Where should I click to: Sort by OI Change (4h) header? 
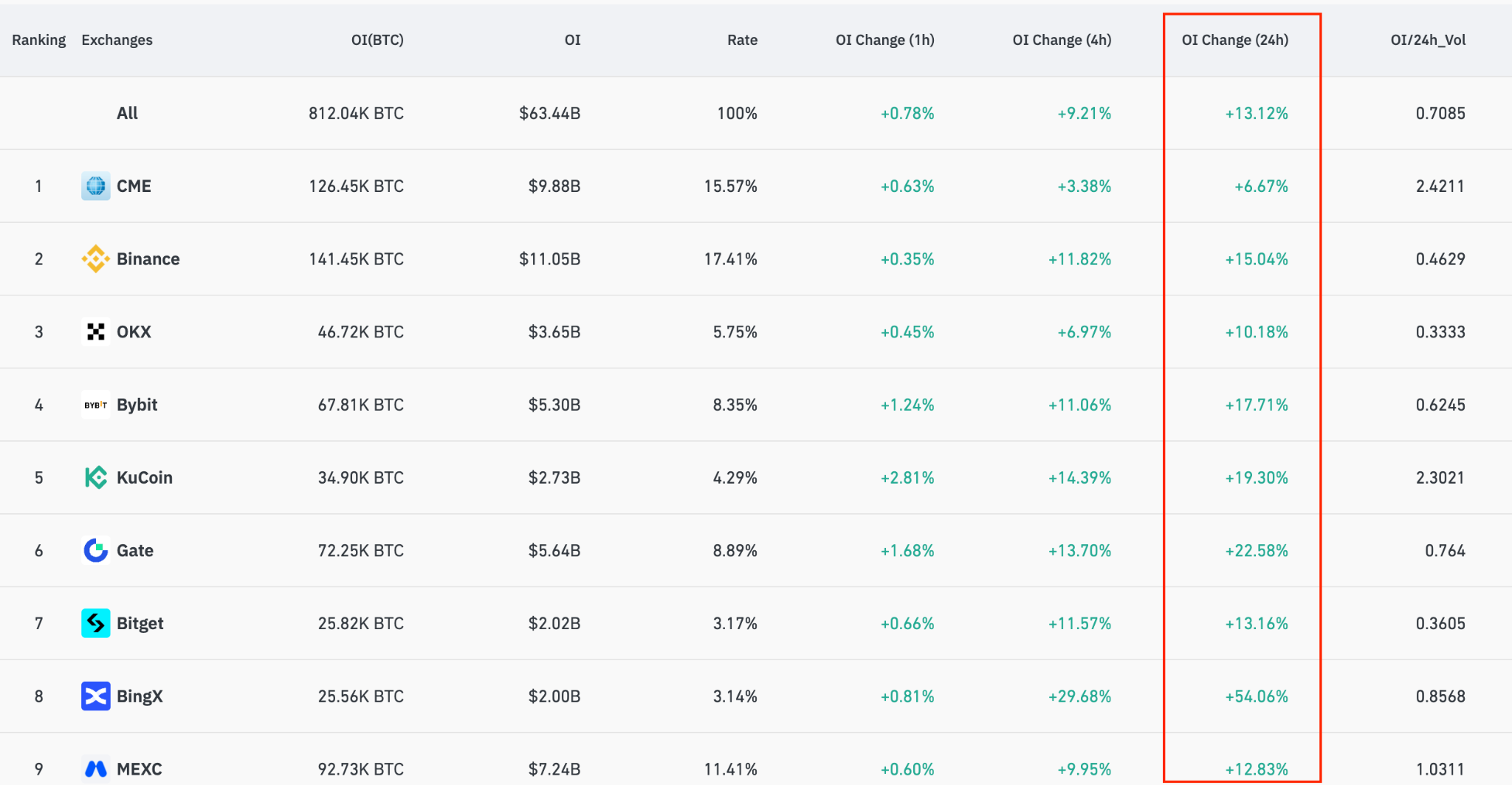click(1062, 40)
